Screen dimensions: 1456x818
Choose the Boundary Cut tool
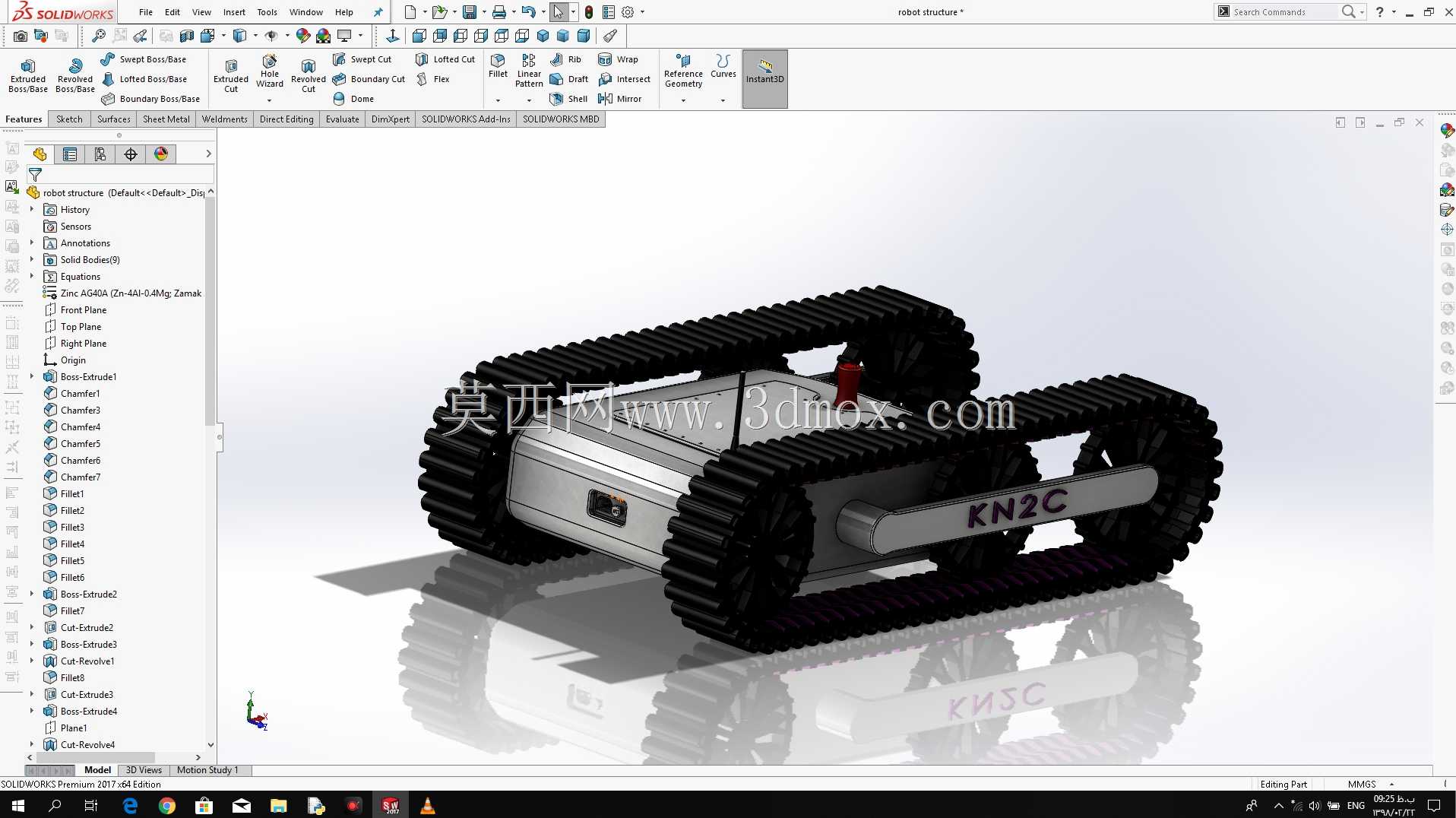pos(369,79)
